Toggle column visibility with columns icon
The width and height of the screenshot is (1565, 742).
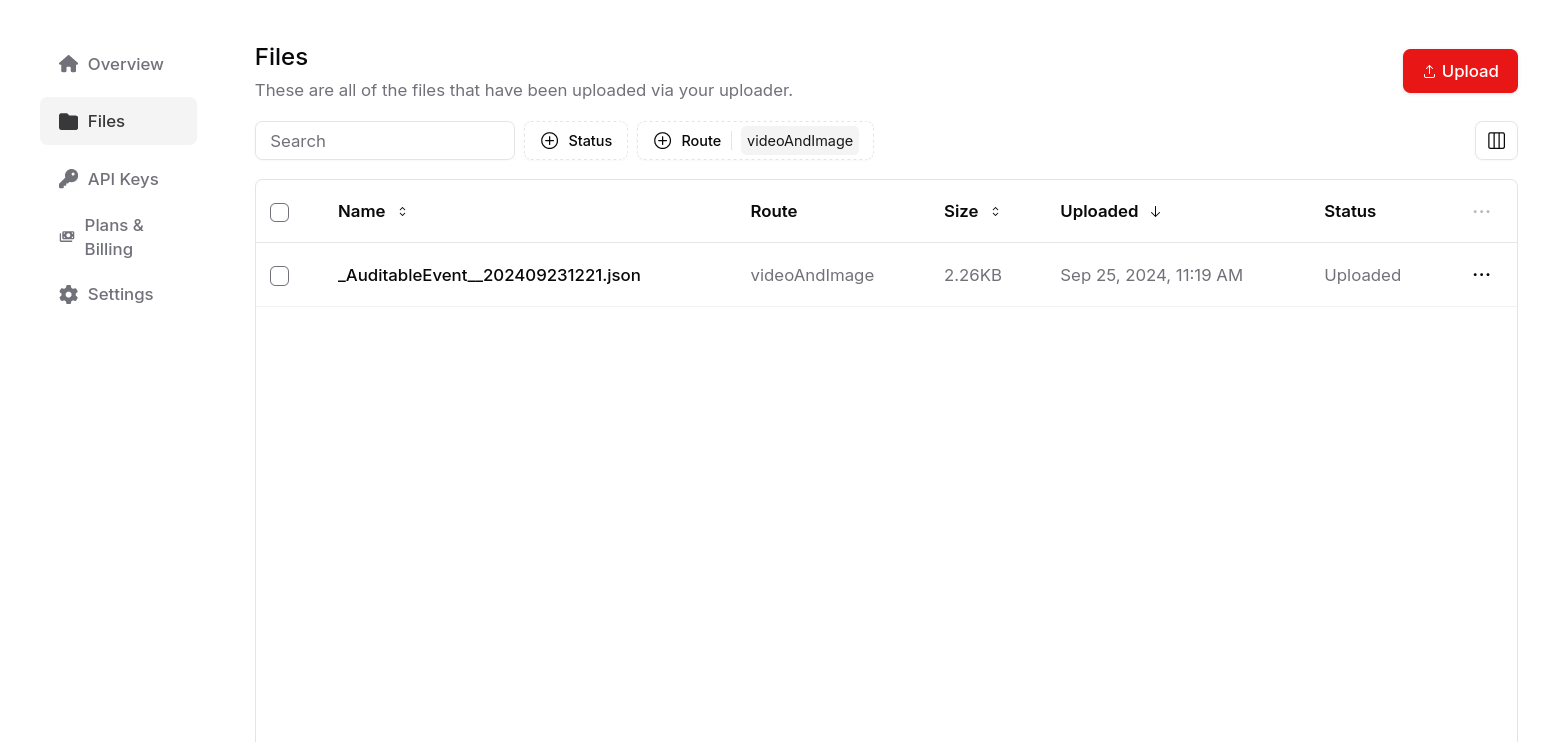pyautogui.click(x=1496, y=141)
